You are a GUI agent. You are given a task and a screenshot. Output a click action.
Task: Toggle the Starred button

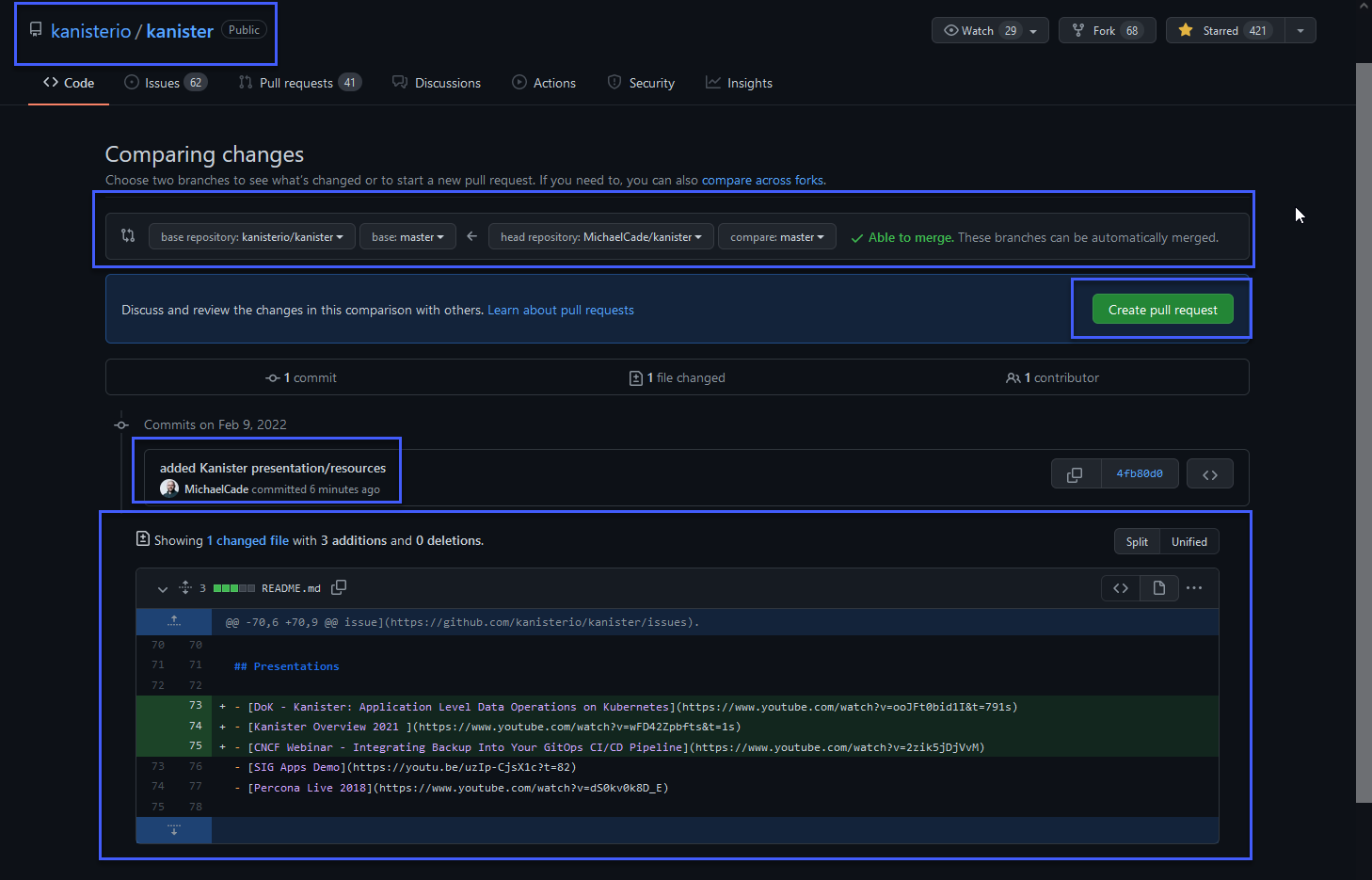tap(1224, 30)
